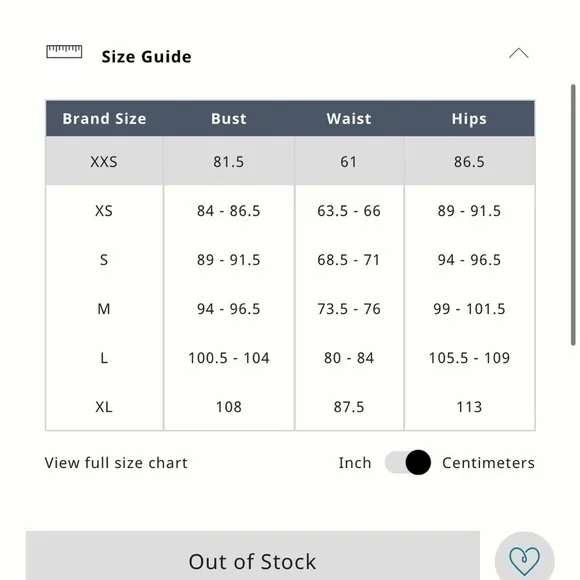Collapse the Size Guide section with the chevron

click(x=519, y=54)
